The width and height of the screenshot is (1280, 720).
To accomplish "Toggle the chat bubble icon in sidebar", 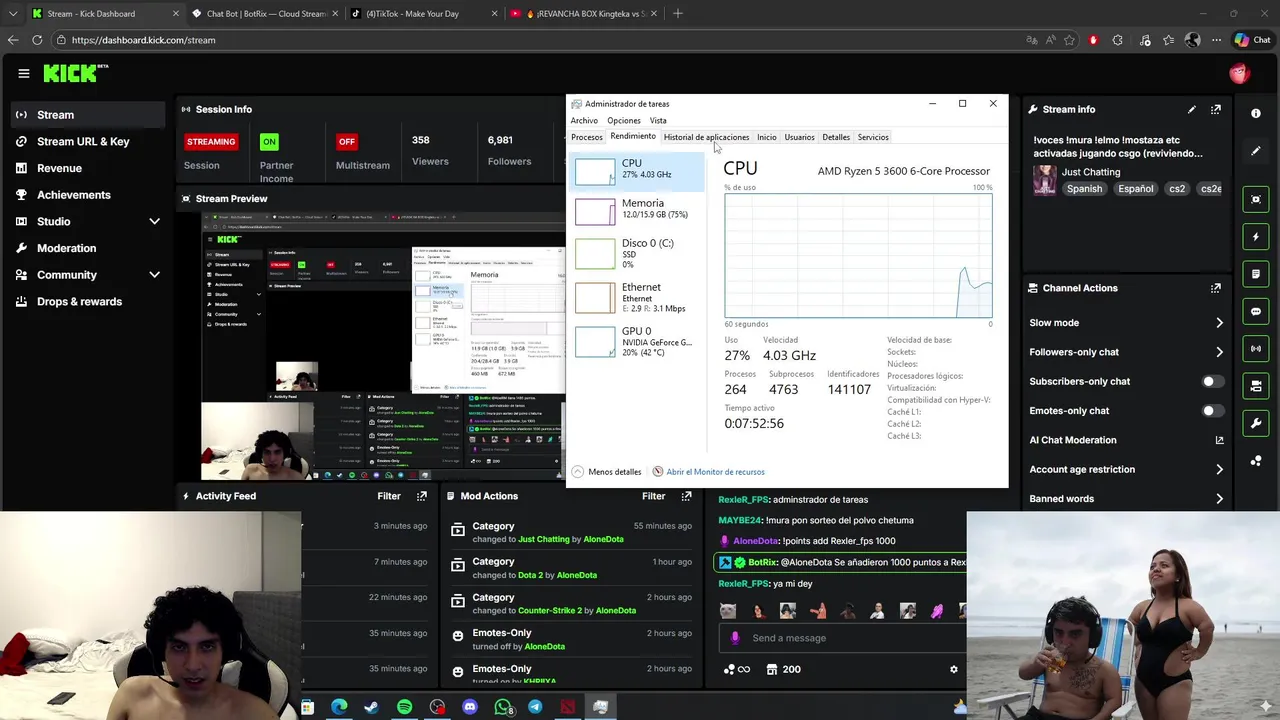I will pyautogui.click(x=1256, y=311).
